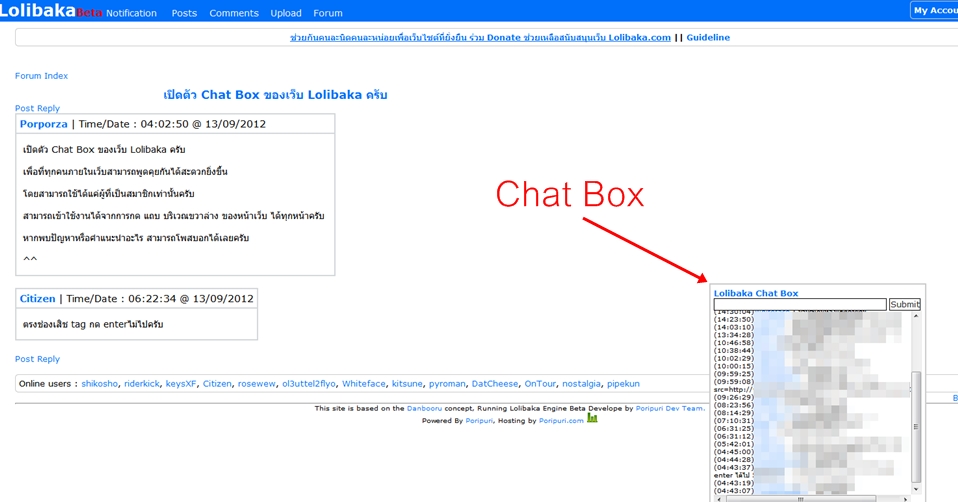Go to the Comments section

234,13
